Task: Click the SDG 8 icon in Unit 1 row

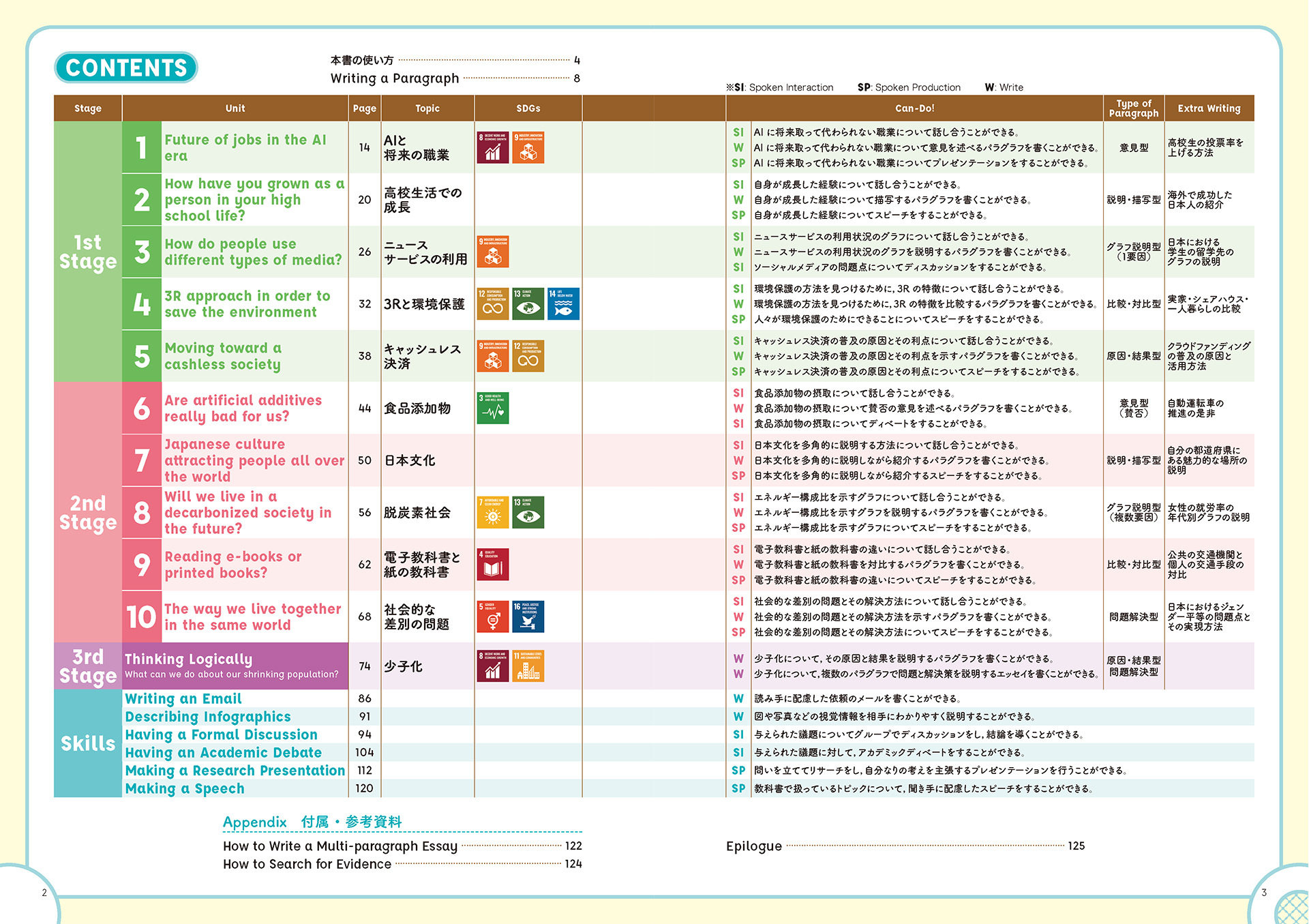Action: 493,147
